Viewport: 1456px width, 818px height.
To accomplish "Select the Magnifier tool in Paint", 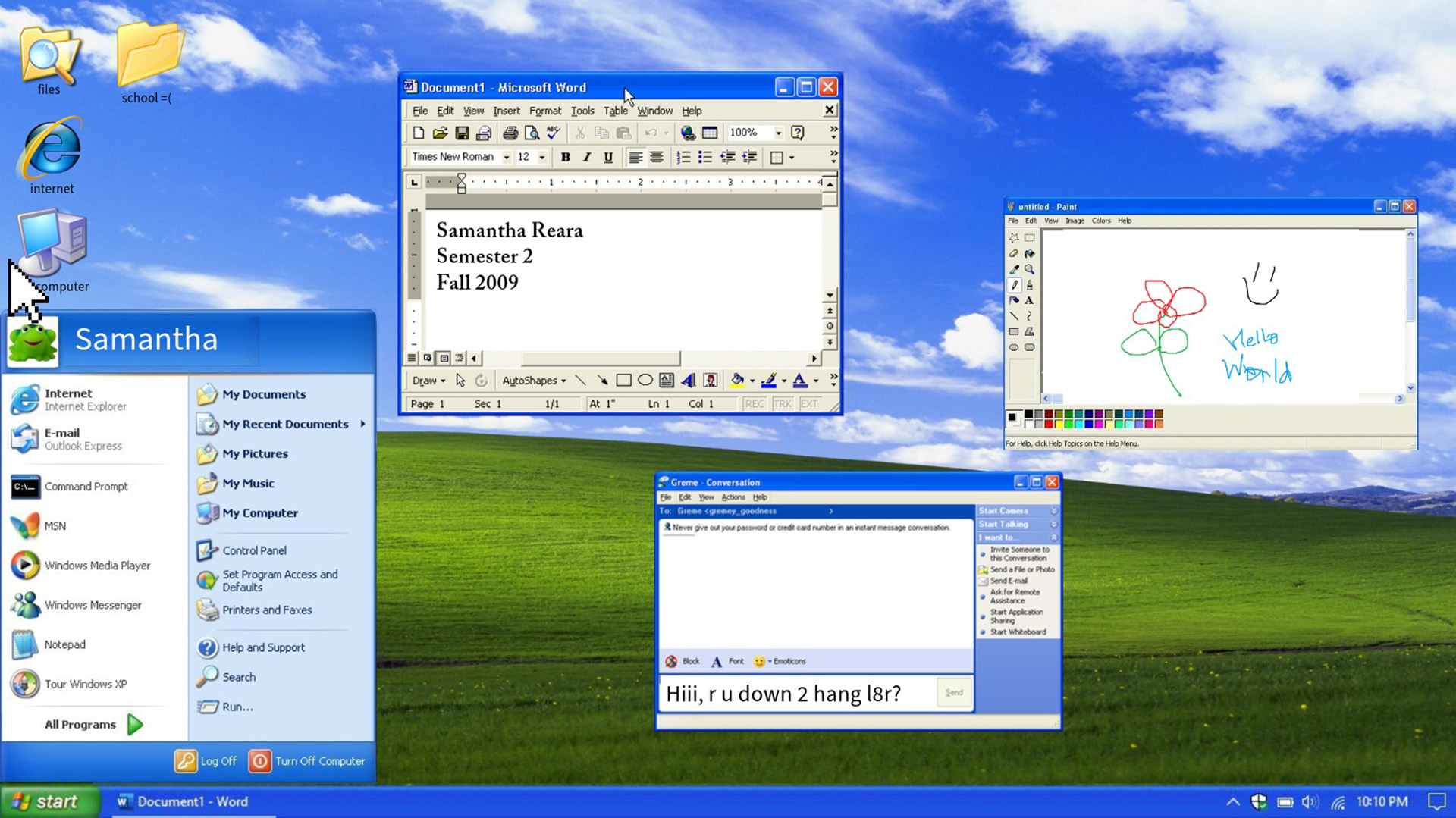I will (1029, 269).
